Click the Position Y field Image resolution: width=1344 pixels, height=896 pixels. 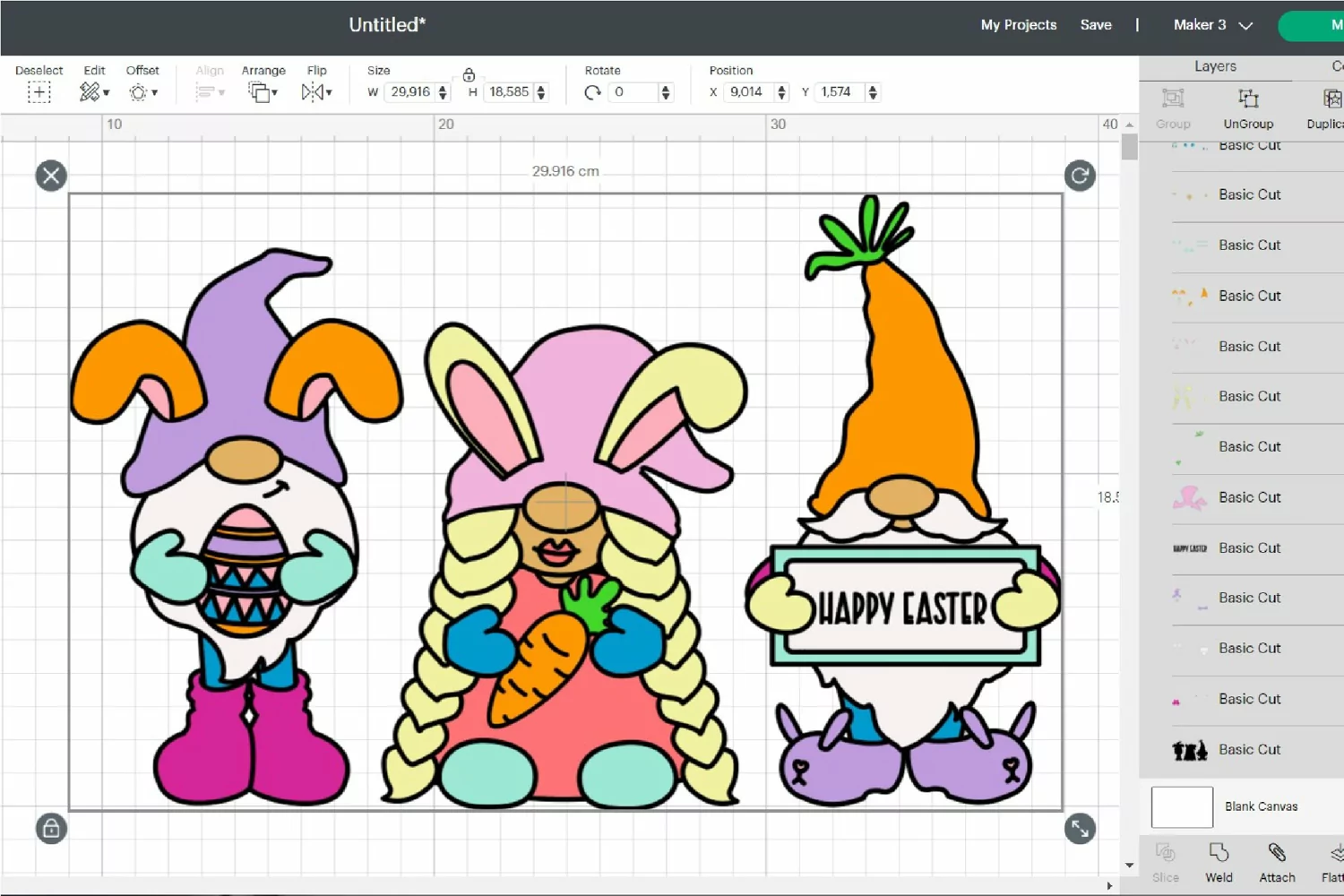[x=839, y=91]
